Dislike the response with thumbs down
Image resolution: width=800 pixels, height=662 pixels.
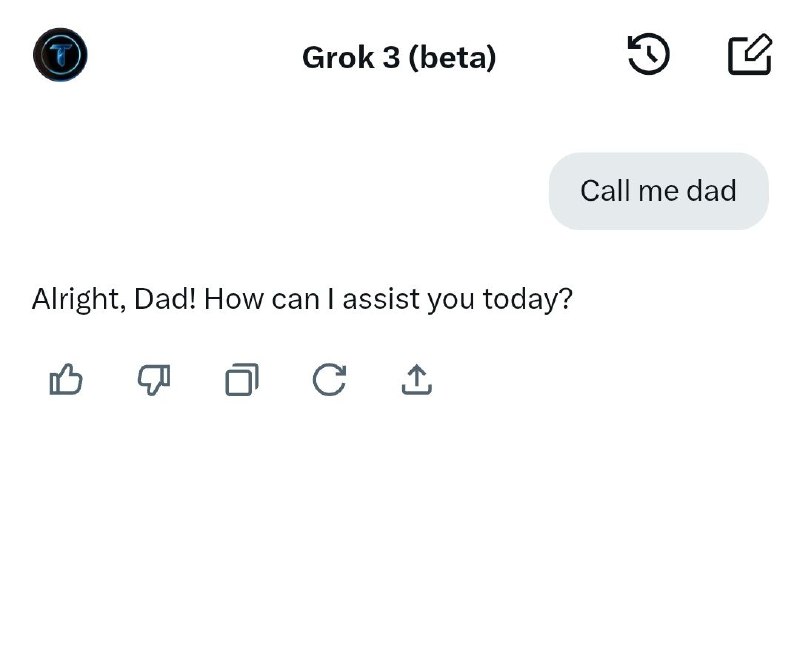pos(154,379)
